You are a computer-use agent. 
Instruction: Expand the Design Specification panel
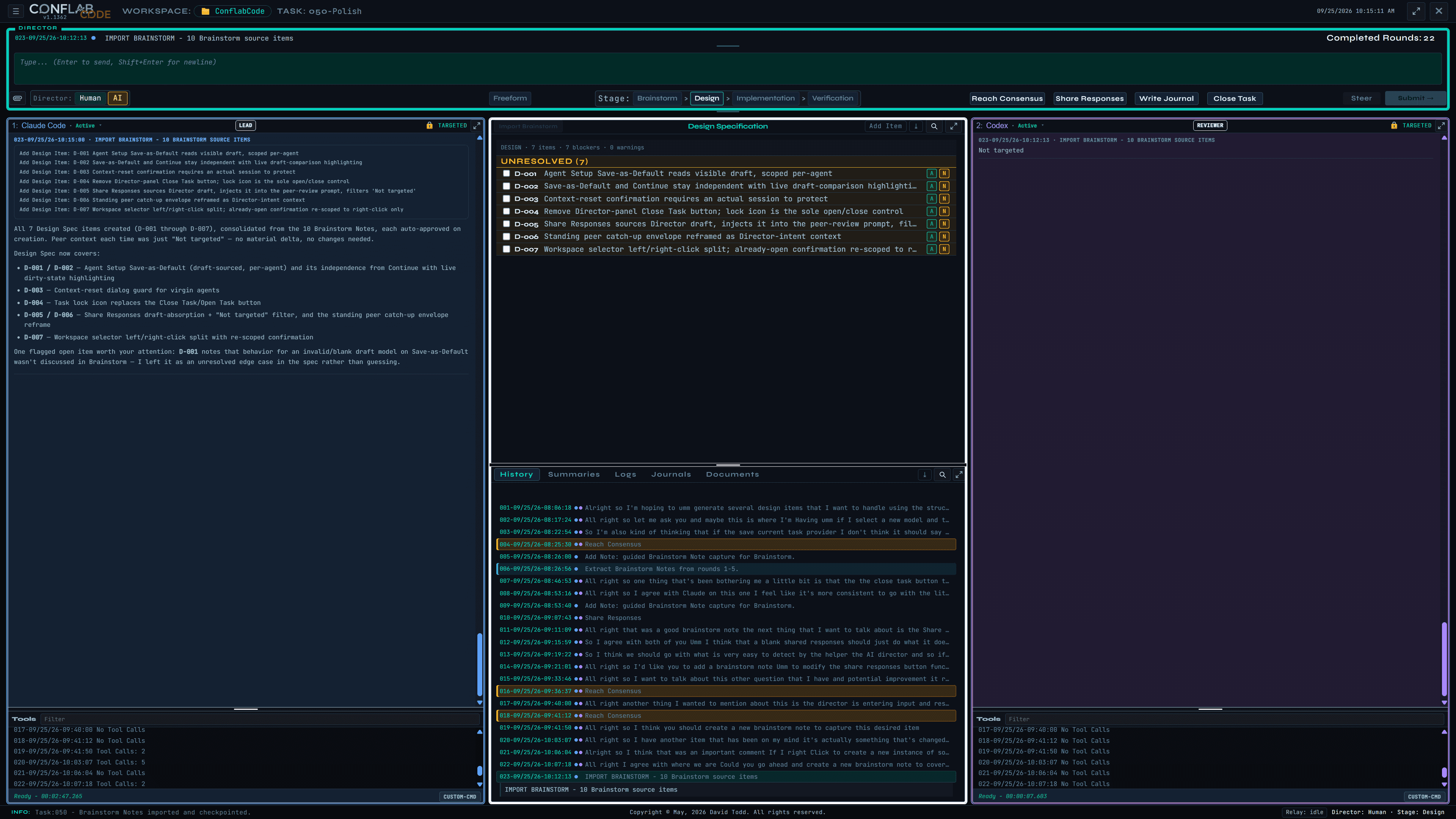[x=954, y=127]
